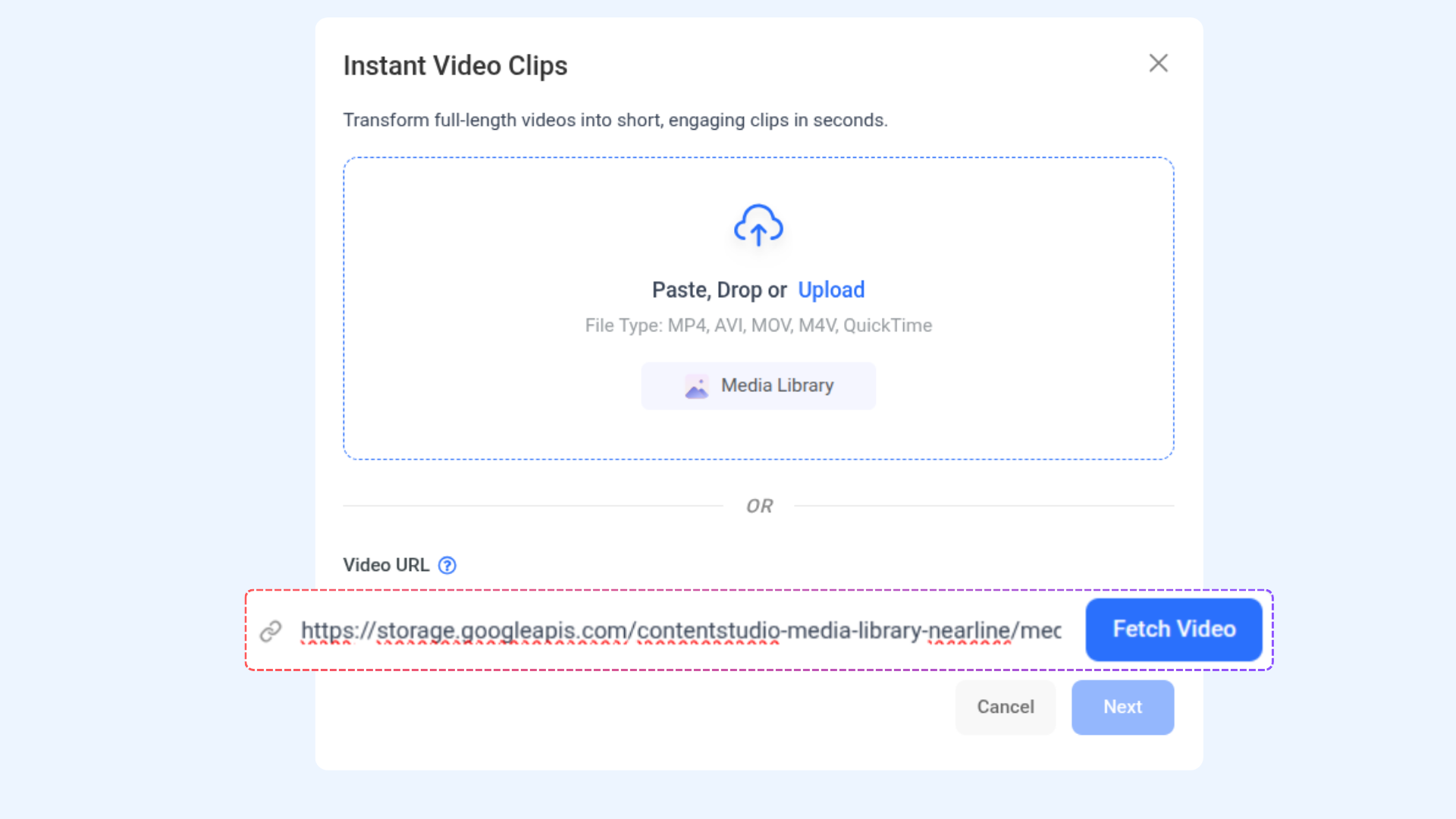Click the chain link icon beside URL
This screenshot has width=1456, height=819.
[271, 631]
